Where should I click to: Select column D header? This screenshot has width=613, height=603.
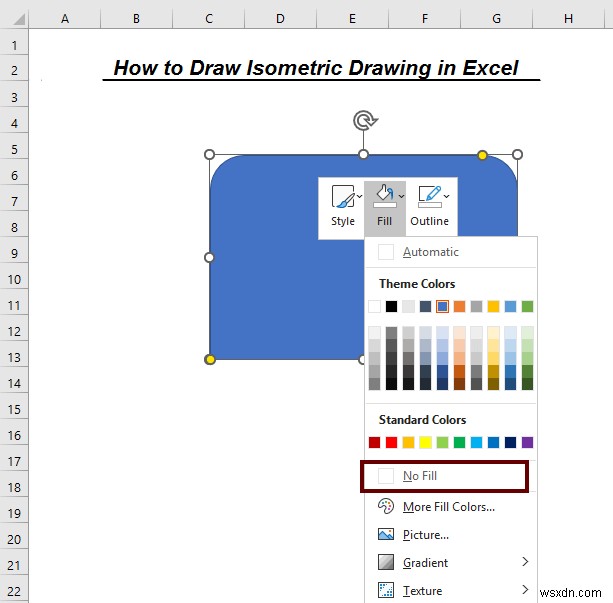pyautogui.click(x=280, y=18)
